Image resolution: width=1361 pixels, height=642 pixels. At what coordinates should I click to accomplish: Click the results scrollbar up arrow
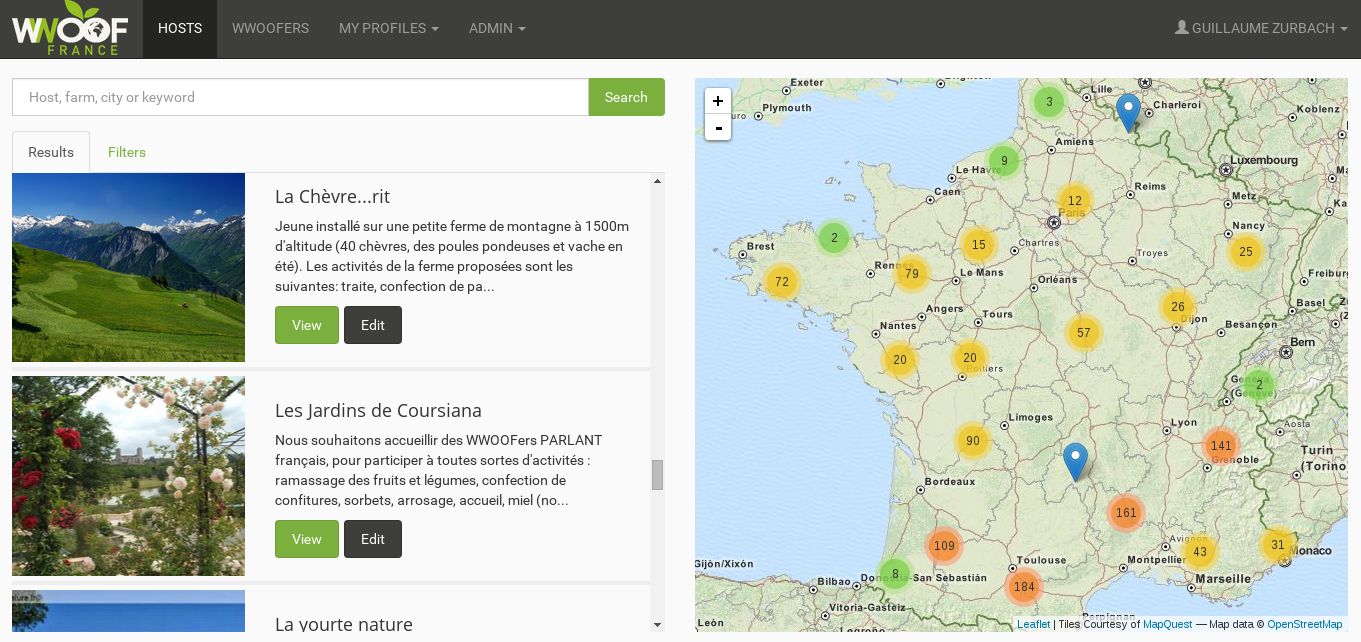pyautogui.click(x=657, y=181)
